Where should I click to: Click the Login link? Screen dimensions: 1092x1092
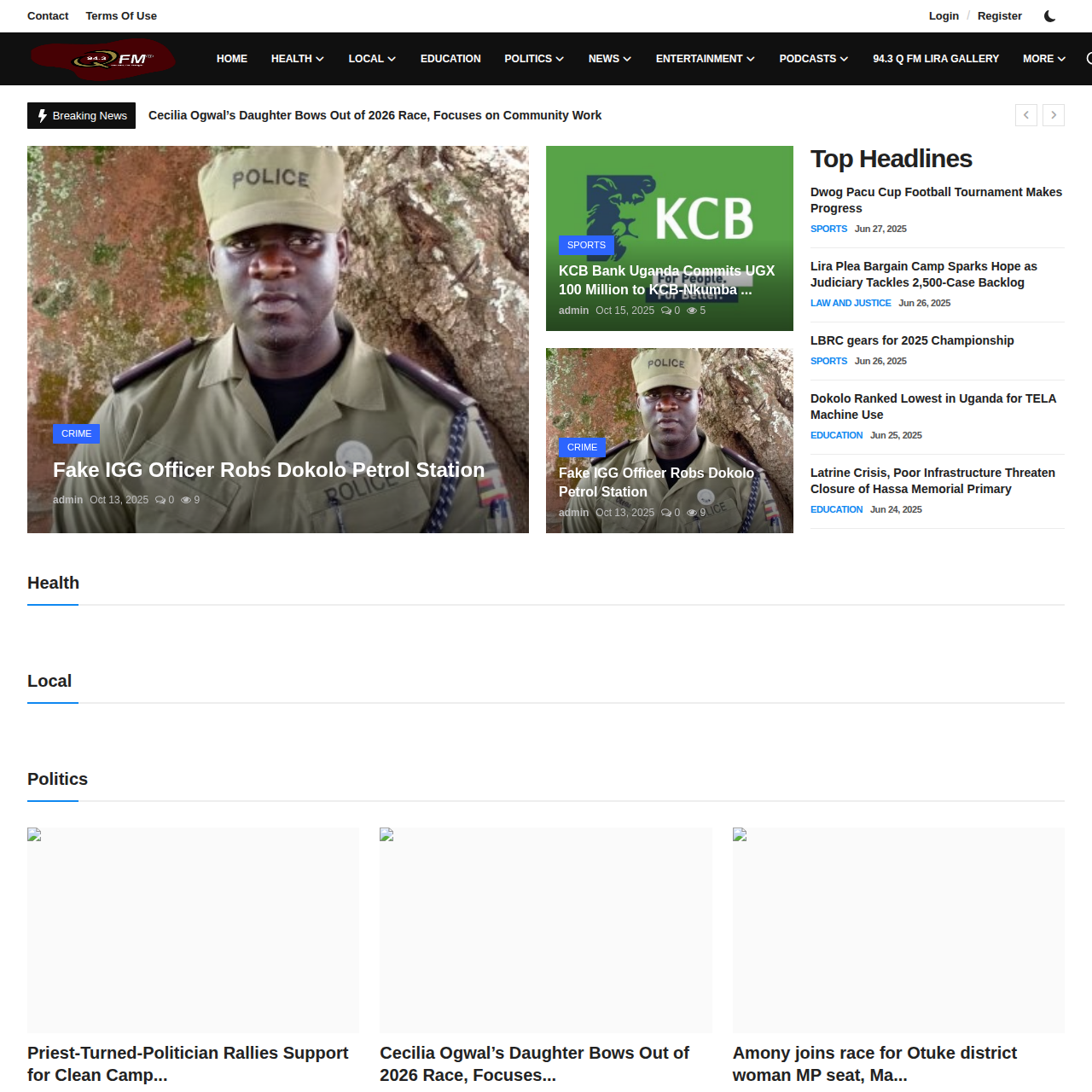tap(944, 16)
